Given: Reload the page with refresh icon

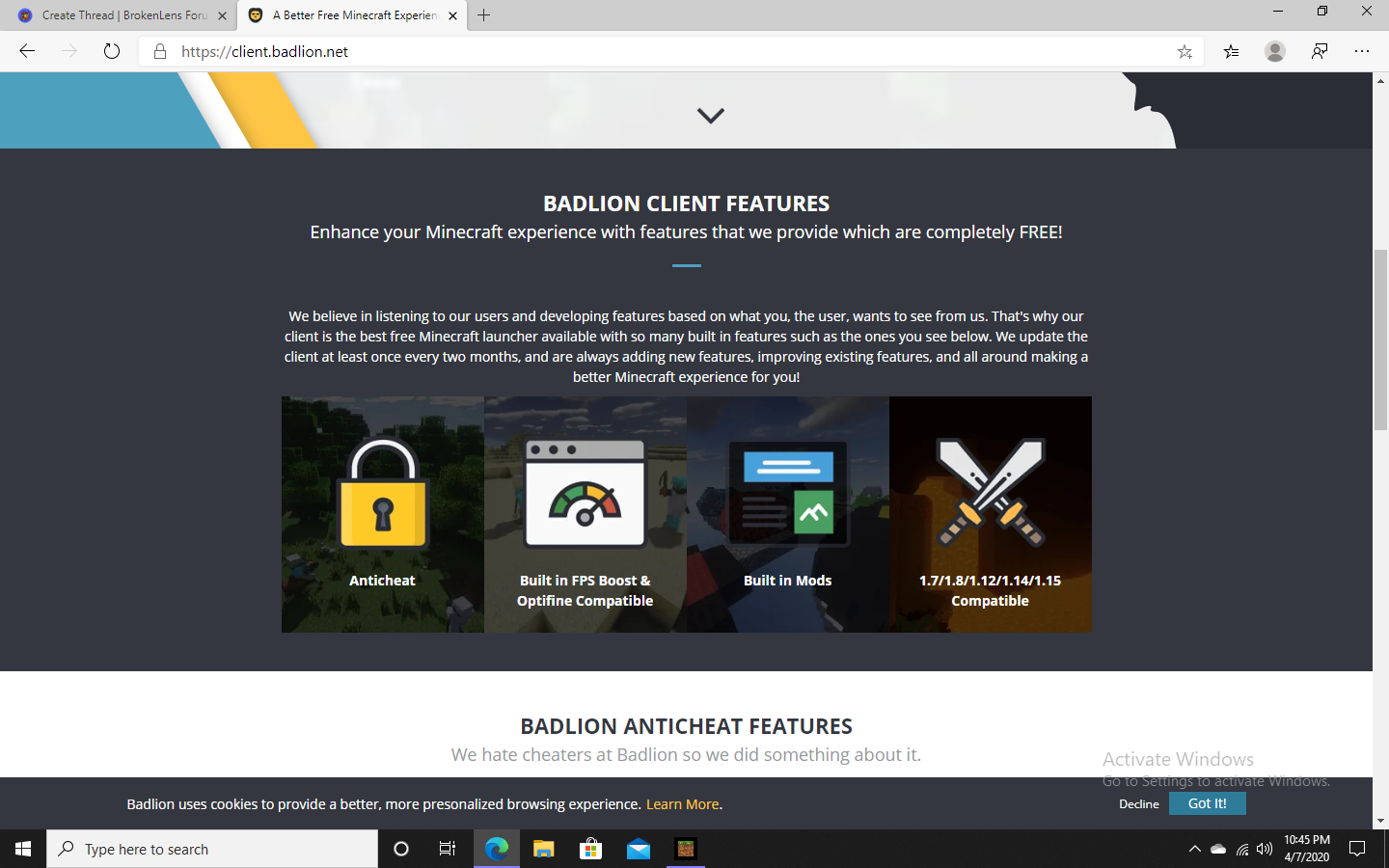Looking at the screenshot, I should 112,51.
